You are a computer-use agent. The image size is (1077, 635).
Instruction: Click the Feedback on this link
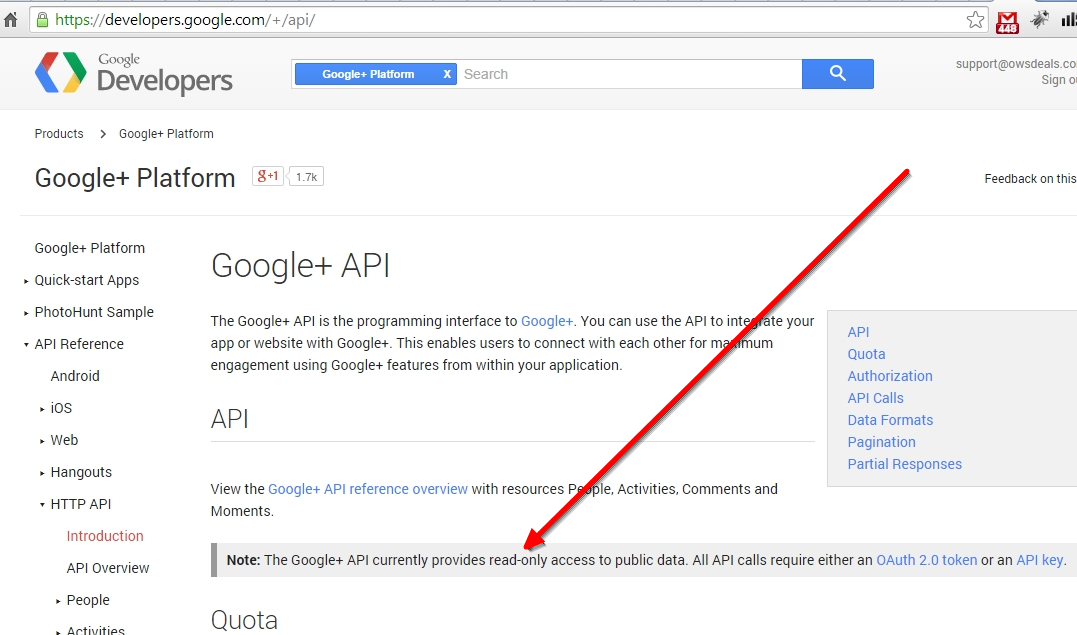(1030, 179)
